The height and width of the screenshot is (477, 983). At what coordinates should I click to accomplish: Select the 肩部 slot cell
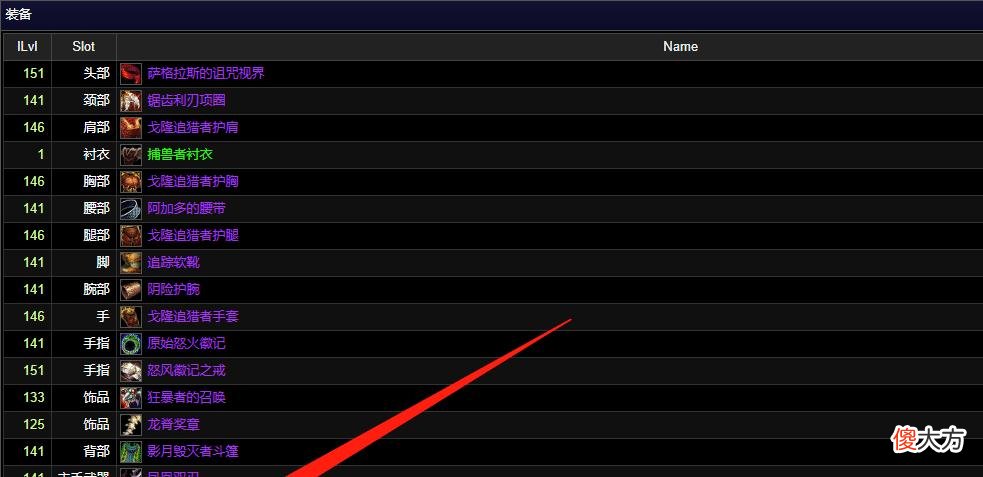tap(84, 127)
